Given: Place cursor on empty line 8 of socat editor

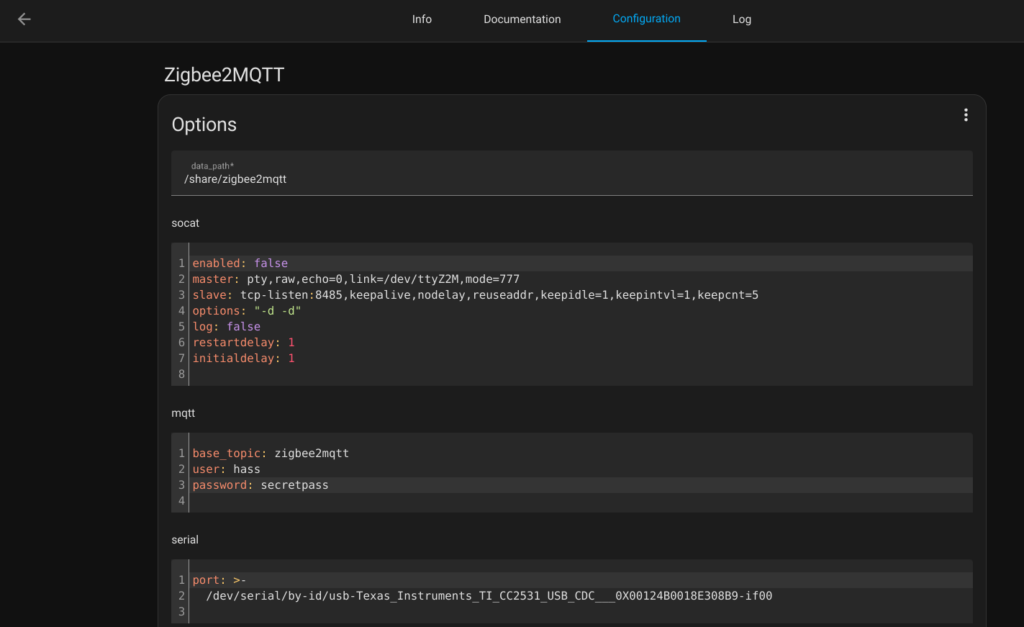Looking at the screenshot, I should click(x=580, y=374).
